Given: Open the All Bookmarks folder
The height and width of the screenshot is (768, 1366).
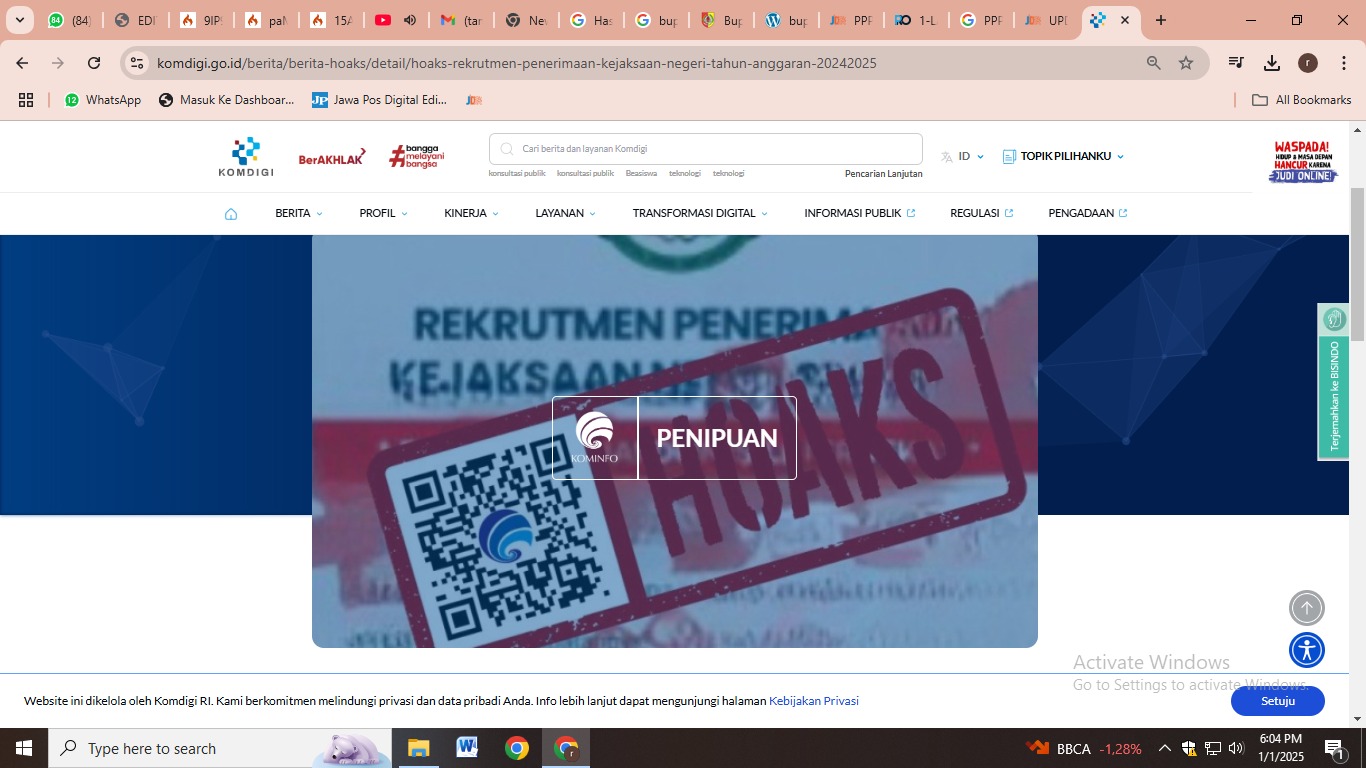Looking at the screenshot, I should [x=1302, y=100].
